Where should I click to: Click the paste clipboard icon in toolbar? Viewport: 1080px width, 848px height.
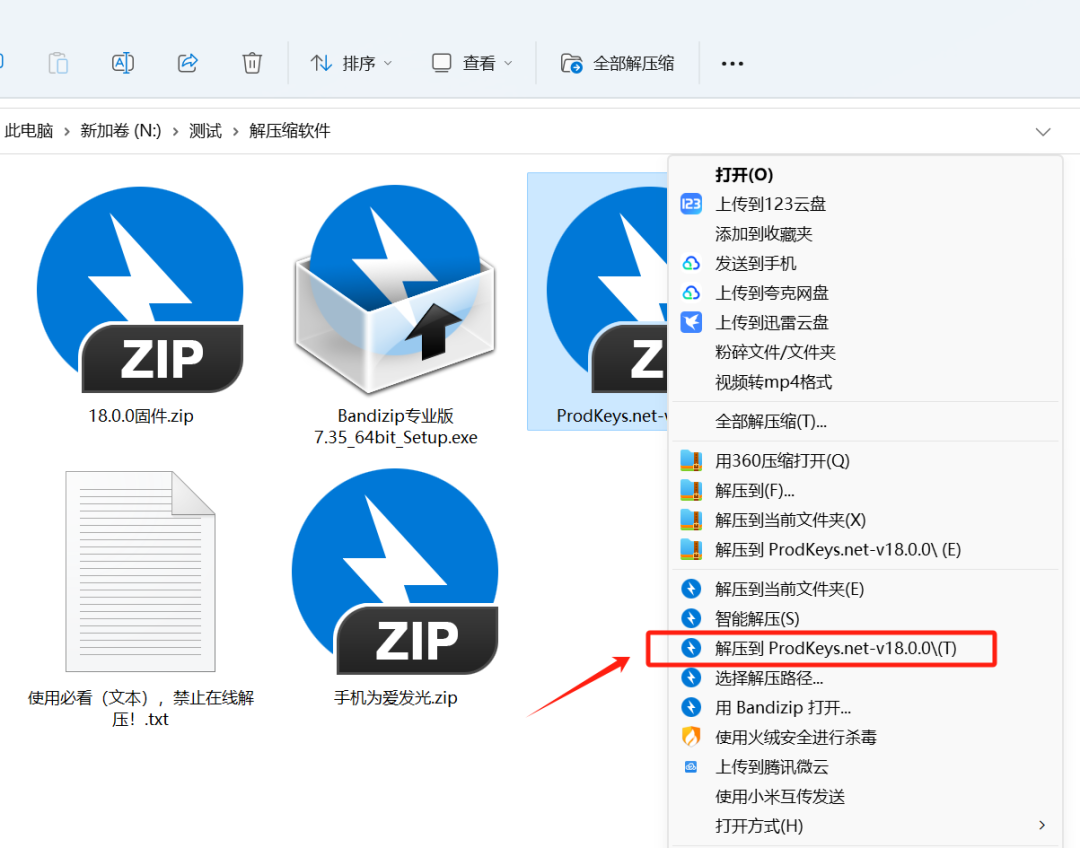[58, 63]
